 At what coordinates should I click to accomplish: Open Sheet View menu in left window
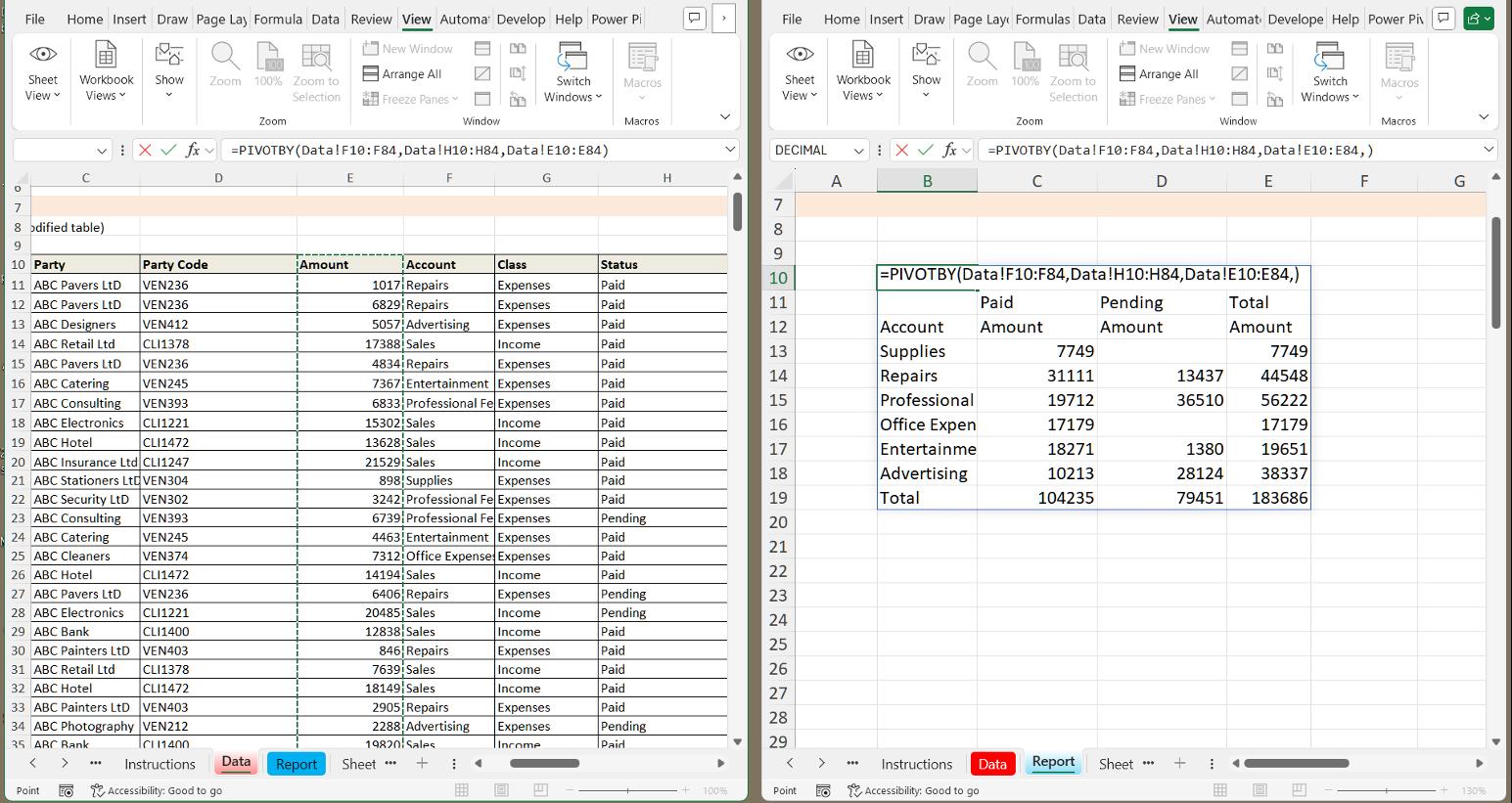point(42,71)
